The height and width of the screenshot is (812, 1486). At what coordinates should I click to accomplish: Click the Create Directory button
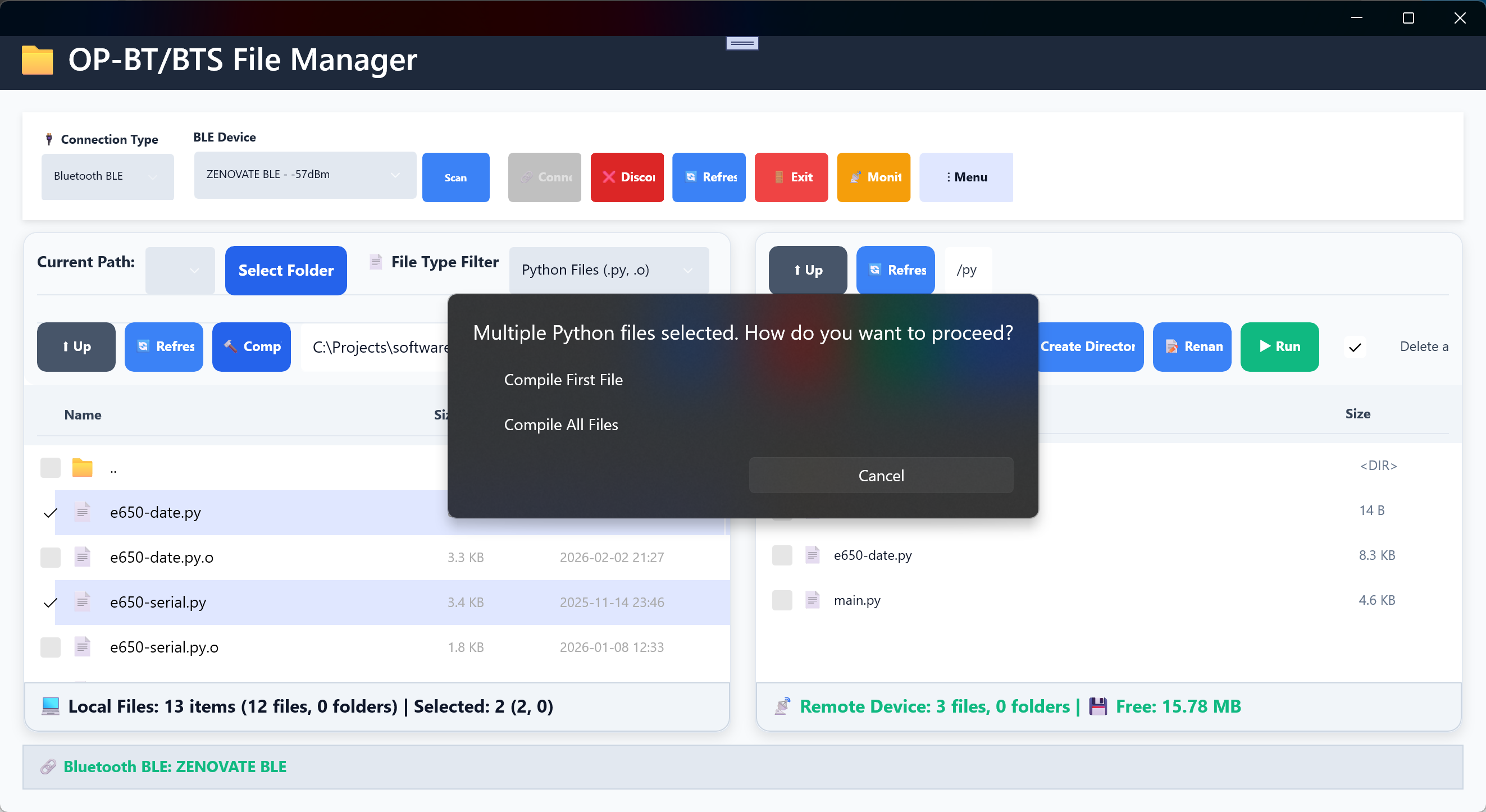coord(1090,346)
